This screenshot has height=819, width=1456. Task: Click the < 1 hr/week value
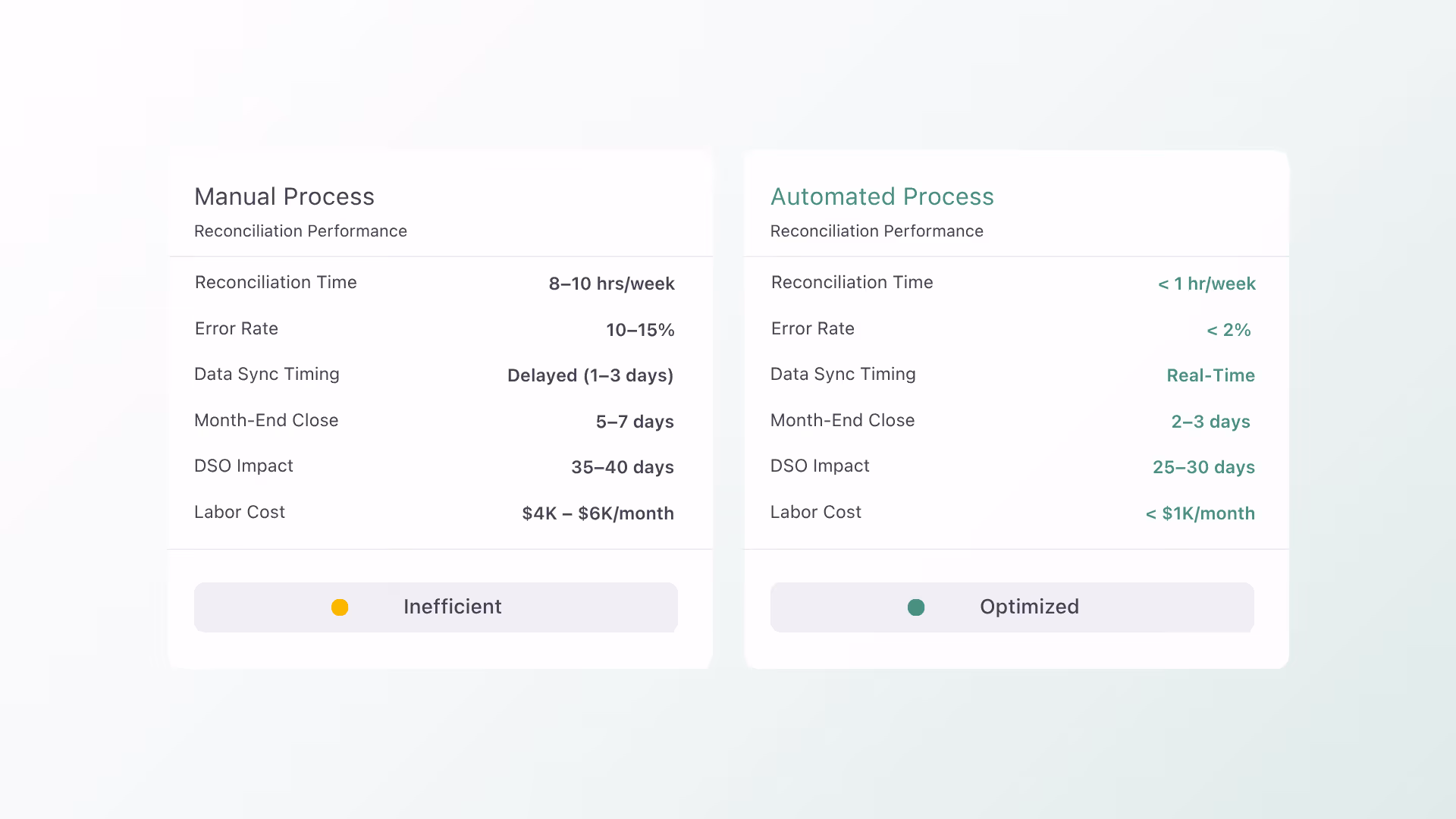coord(1207,284)
